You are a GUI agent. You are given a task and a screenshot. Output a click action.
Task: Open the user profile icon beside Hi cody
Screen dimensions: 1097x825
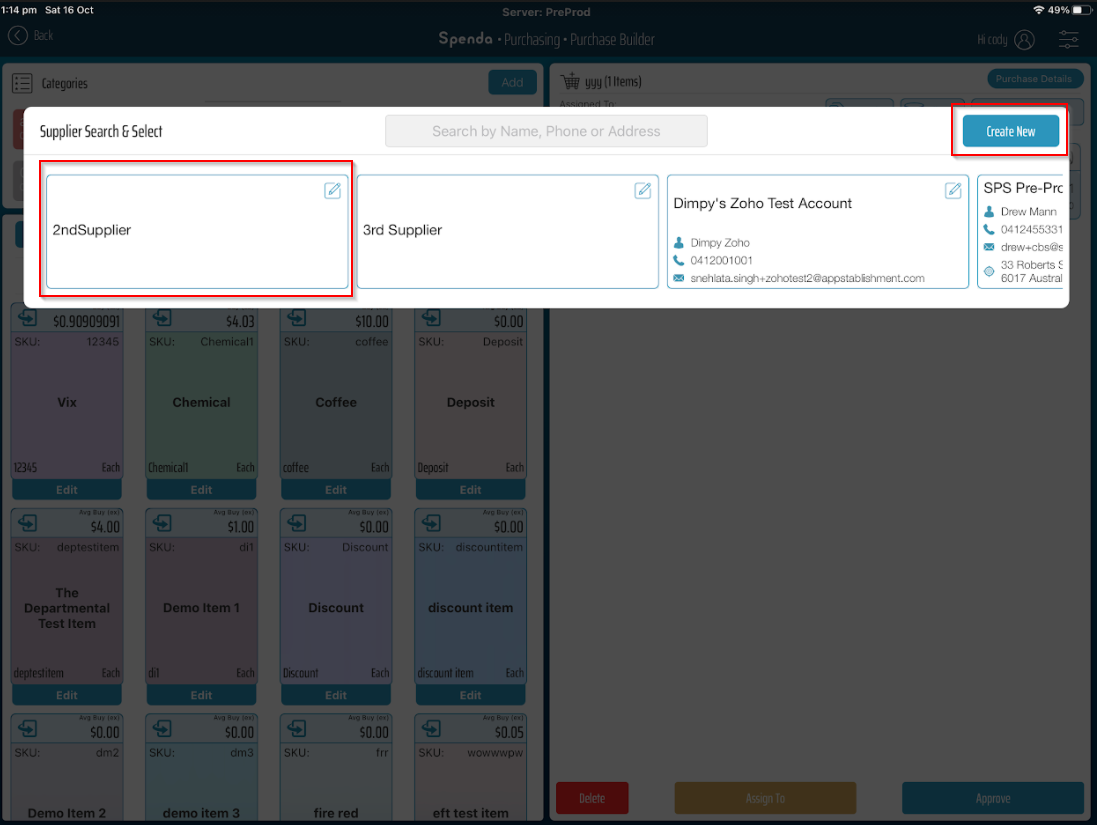point(1024,40)
